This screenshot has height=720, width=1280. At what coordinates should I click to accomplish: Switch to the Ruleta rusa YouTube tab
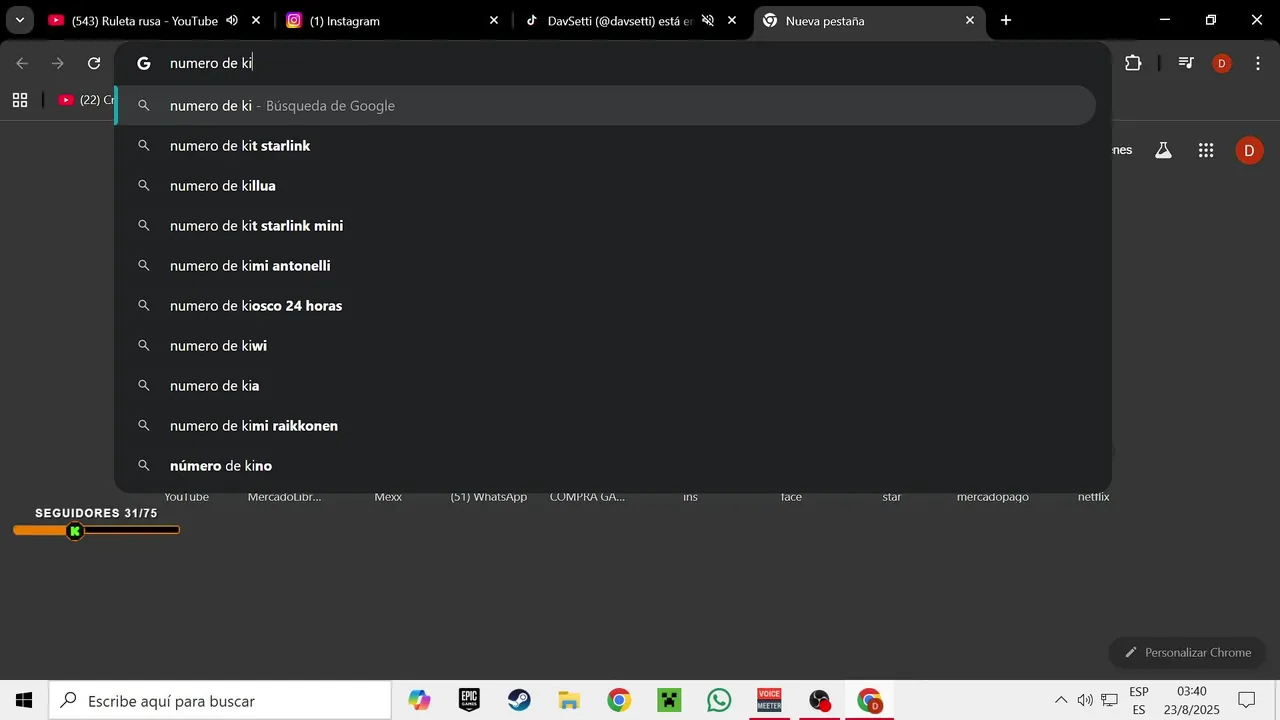coord(144,20)
